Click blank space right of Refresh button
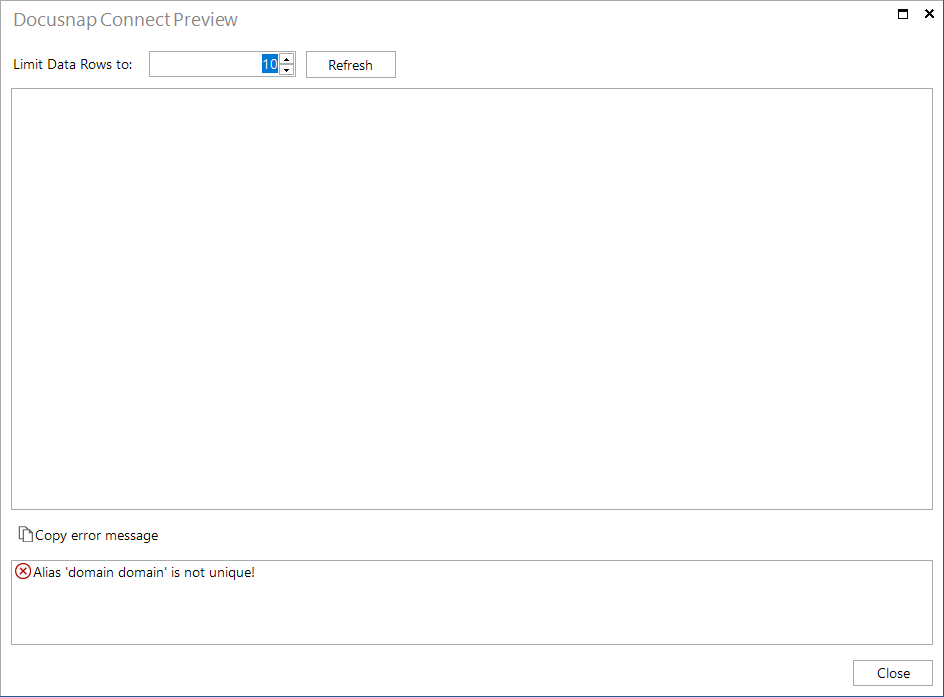Viewport: 944px width, 697px height. pos(662,64)
